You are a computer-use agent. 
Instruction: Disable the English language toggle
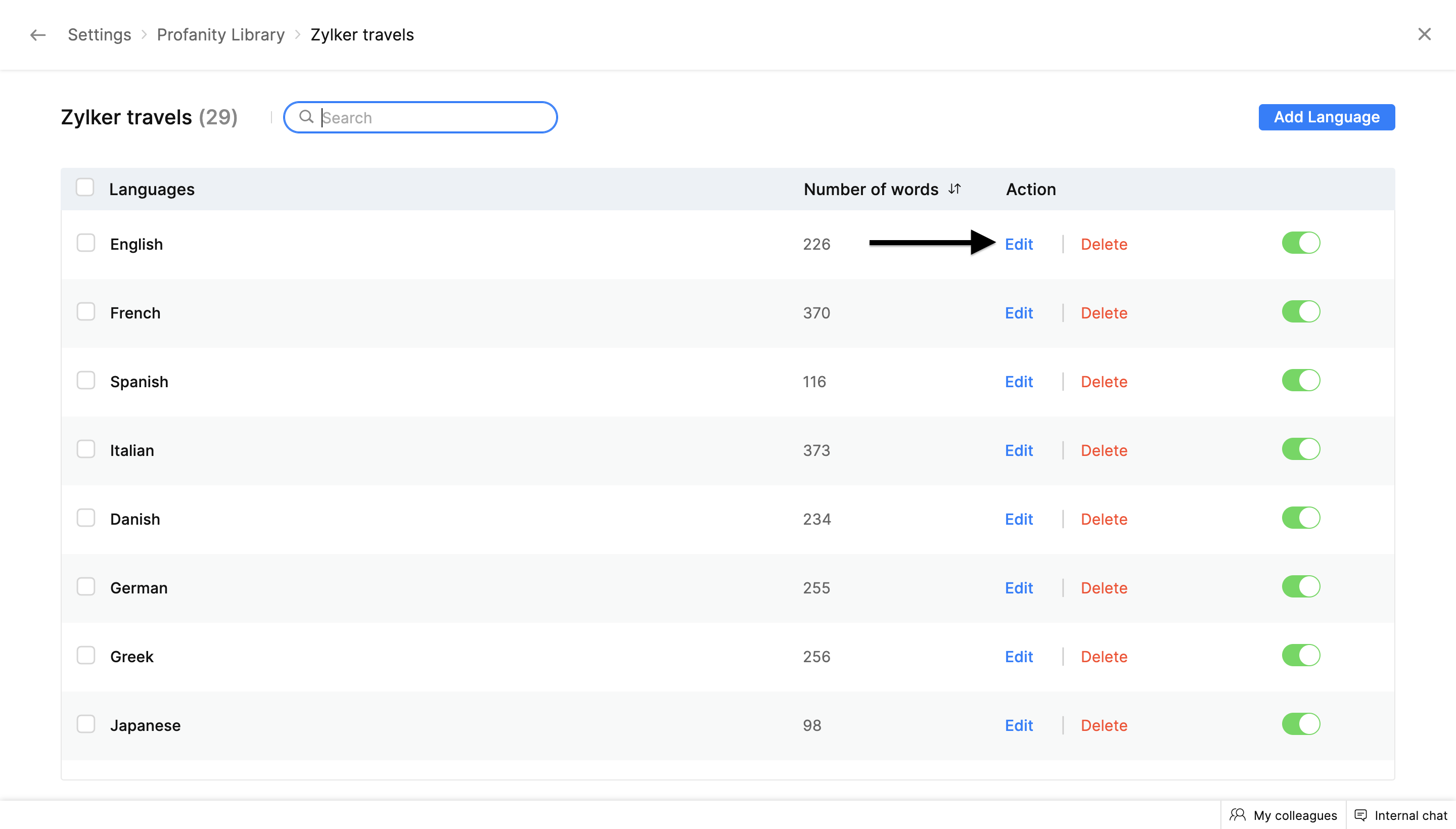[1301, 243]
